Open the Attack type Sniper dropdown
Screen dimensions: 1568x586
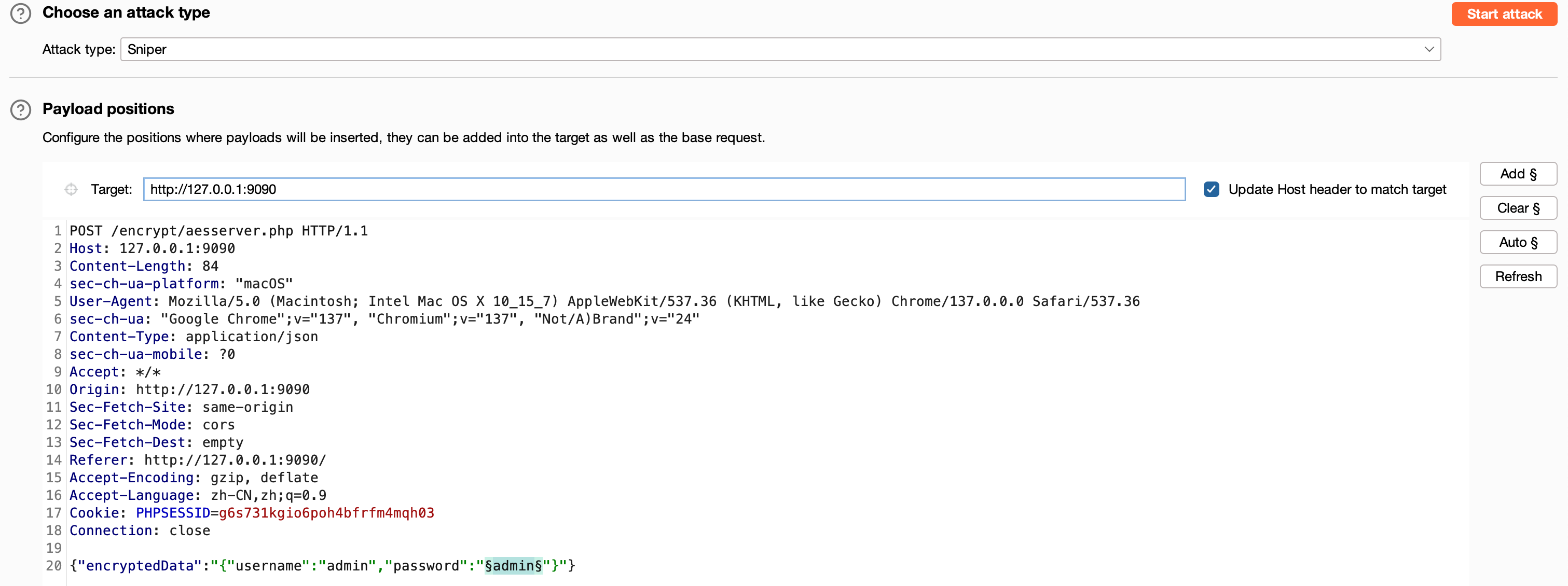coord(780,49)
